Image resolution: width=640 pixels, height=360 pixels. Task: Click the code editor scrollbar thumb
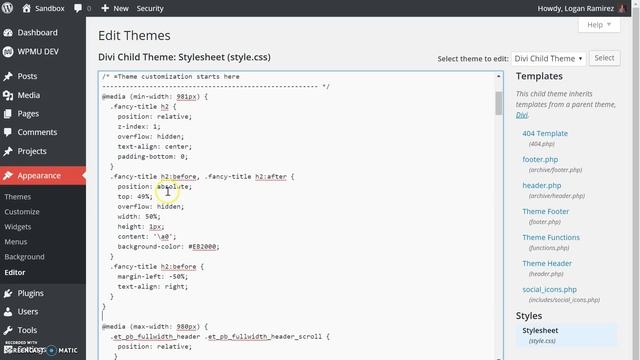point(498,103)
